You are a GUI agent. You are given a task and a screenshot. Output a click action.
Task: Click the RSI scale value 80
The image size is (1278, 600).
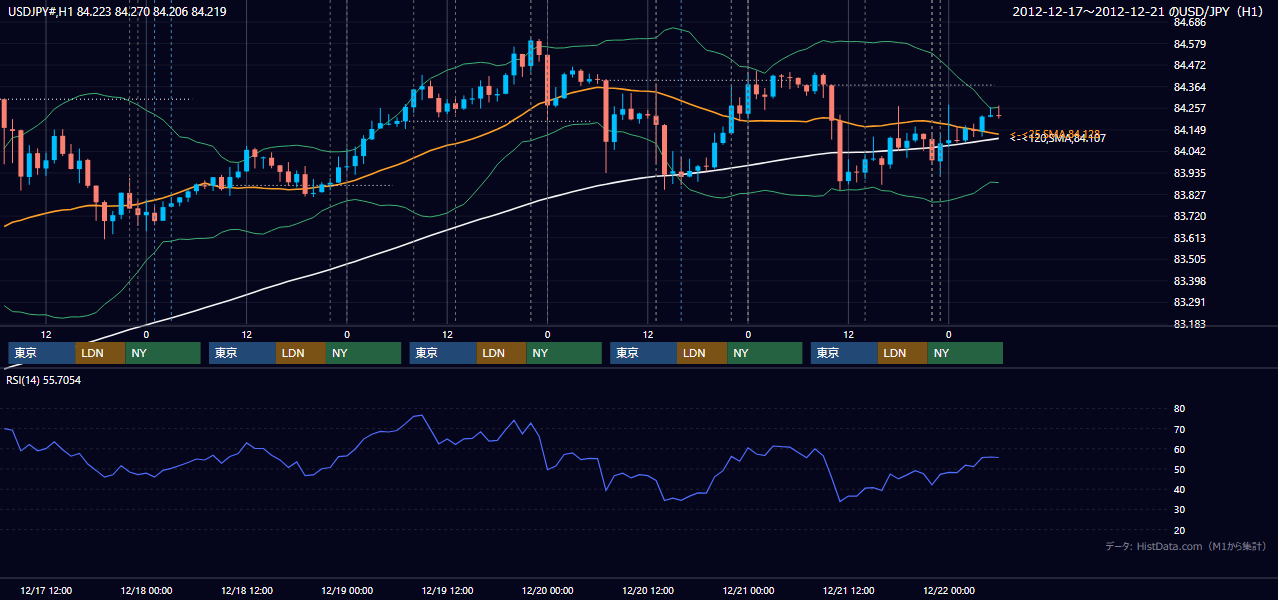1179,409
